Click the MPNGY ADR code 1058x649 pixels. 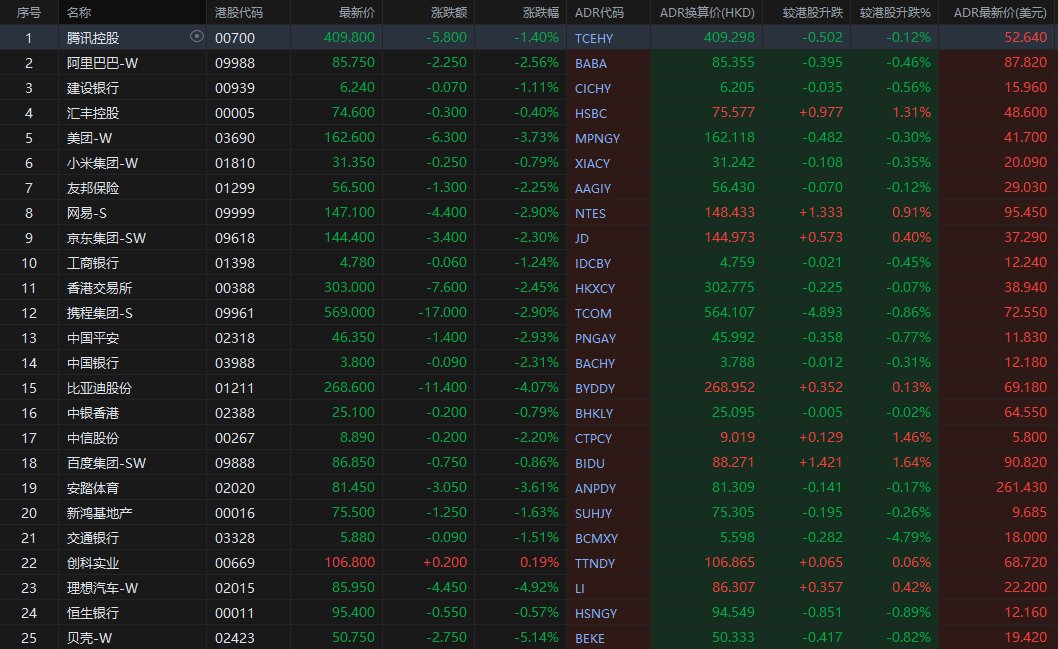point(597,138)
